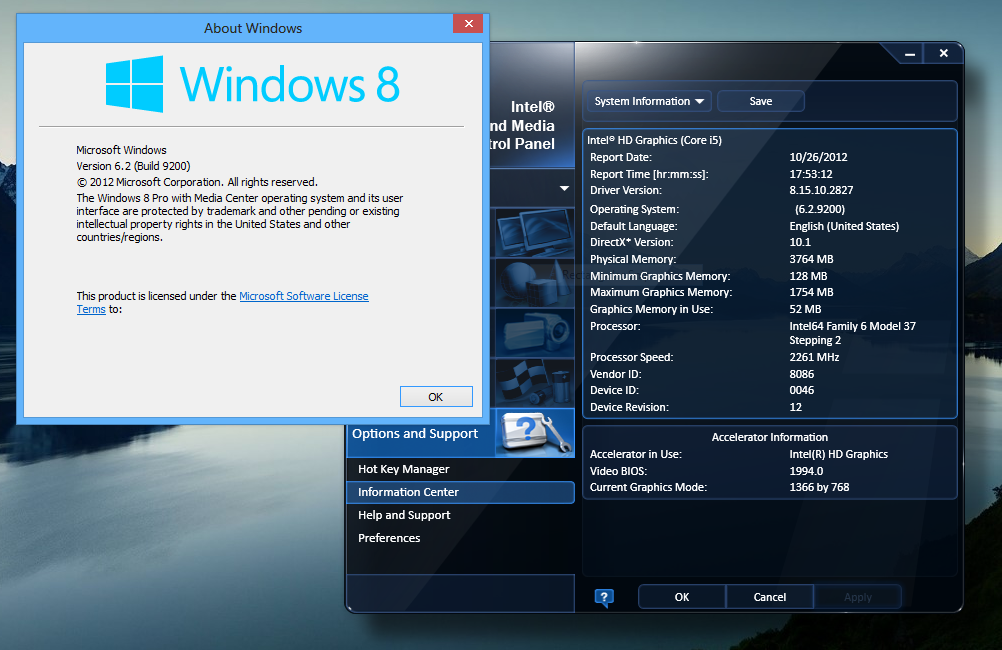Select the Power category checkered-flag icon
This screenshot has width=1002, height=650.
point(533,382)
